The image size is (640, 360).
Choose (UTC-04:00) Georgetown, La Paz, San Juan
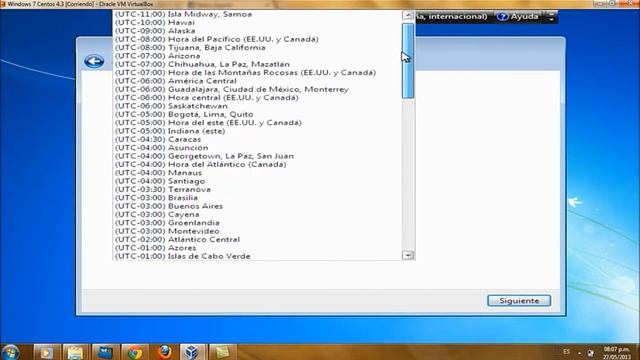pyautogui.click(x=257, y=156)
